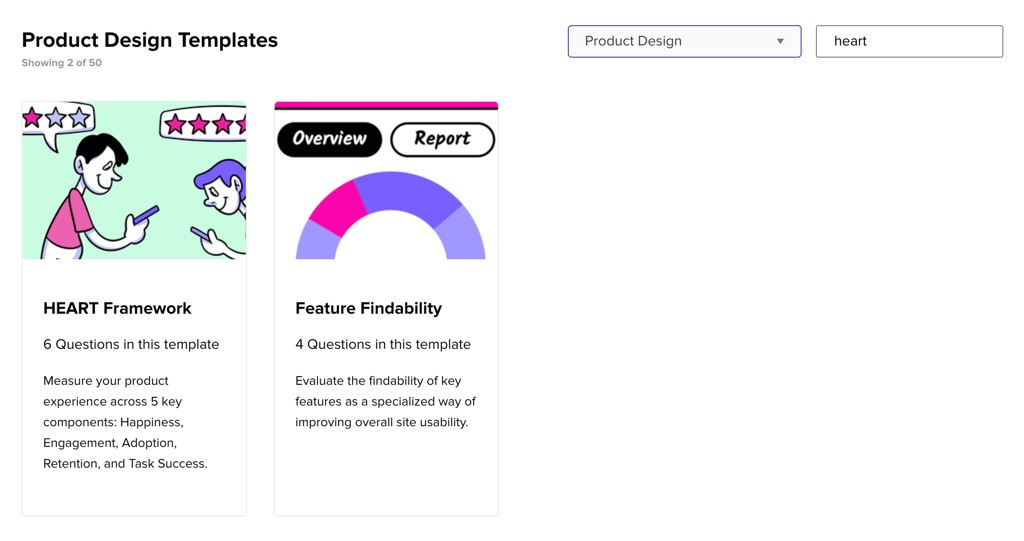Open the Product Design category dropdown
Image resolution: width=1024 pixels, height=541 pixels.
click(x=683, y=41)
